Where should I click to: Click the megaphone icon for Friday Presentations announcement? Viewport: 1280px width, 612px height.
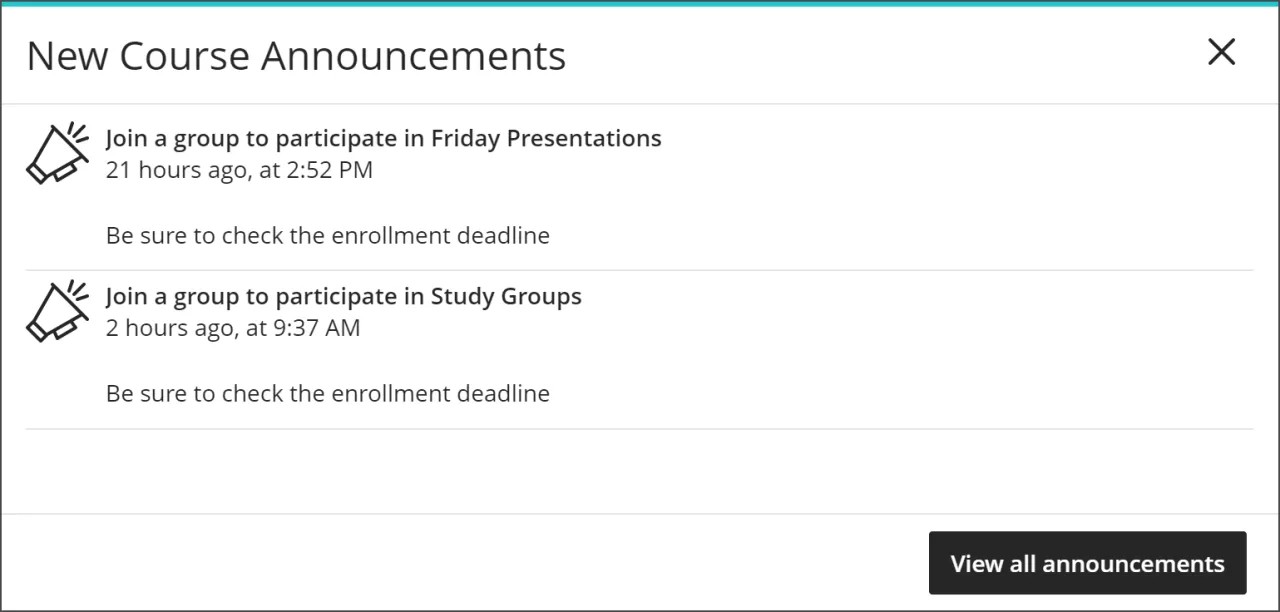[x=57, y=153]
